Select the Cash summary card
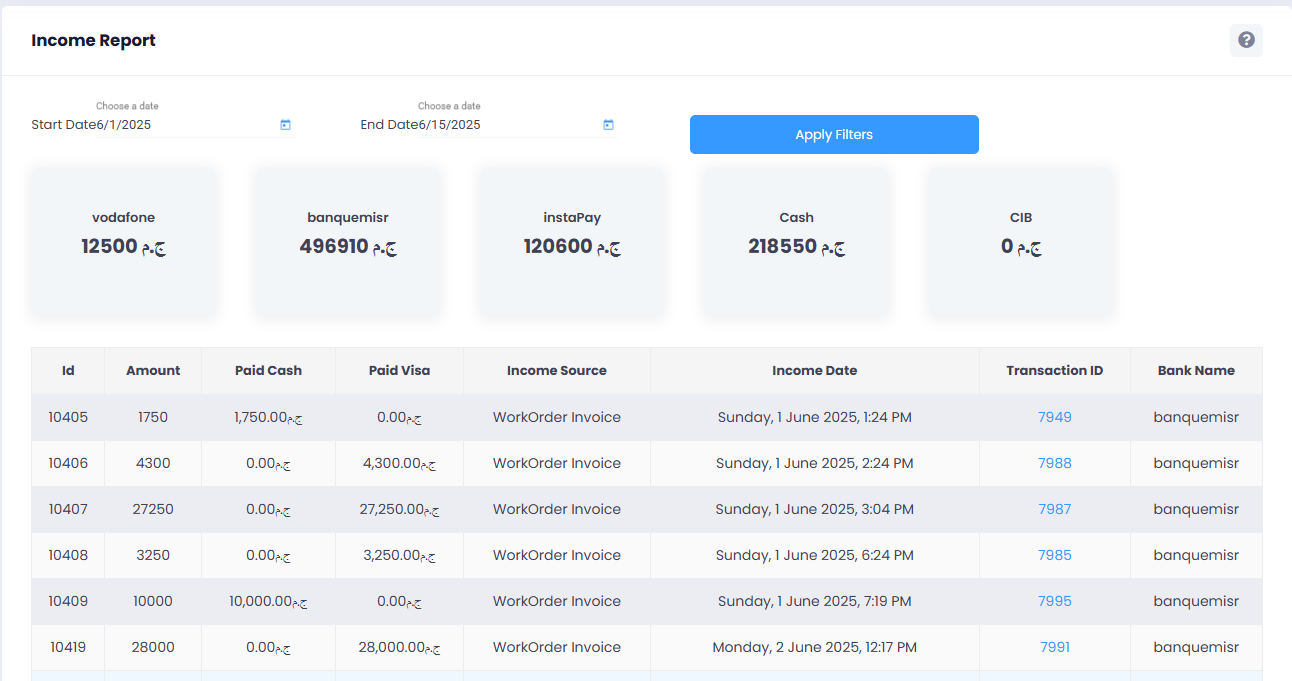 pos(796,243)
